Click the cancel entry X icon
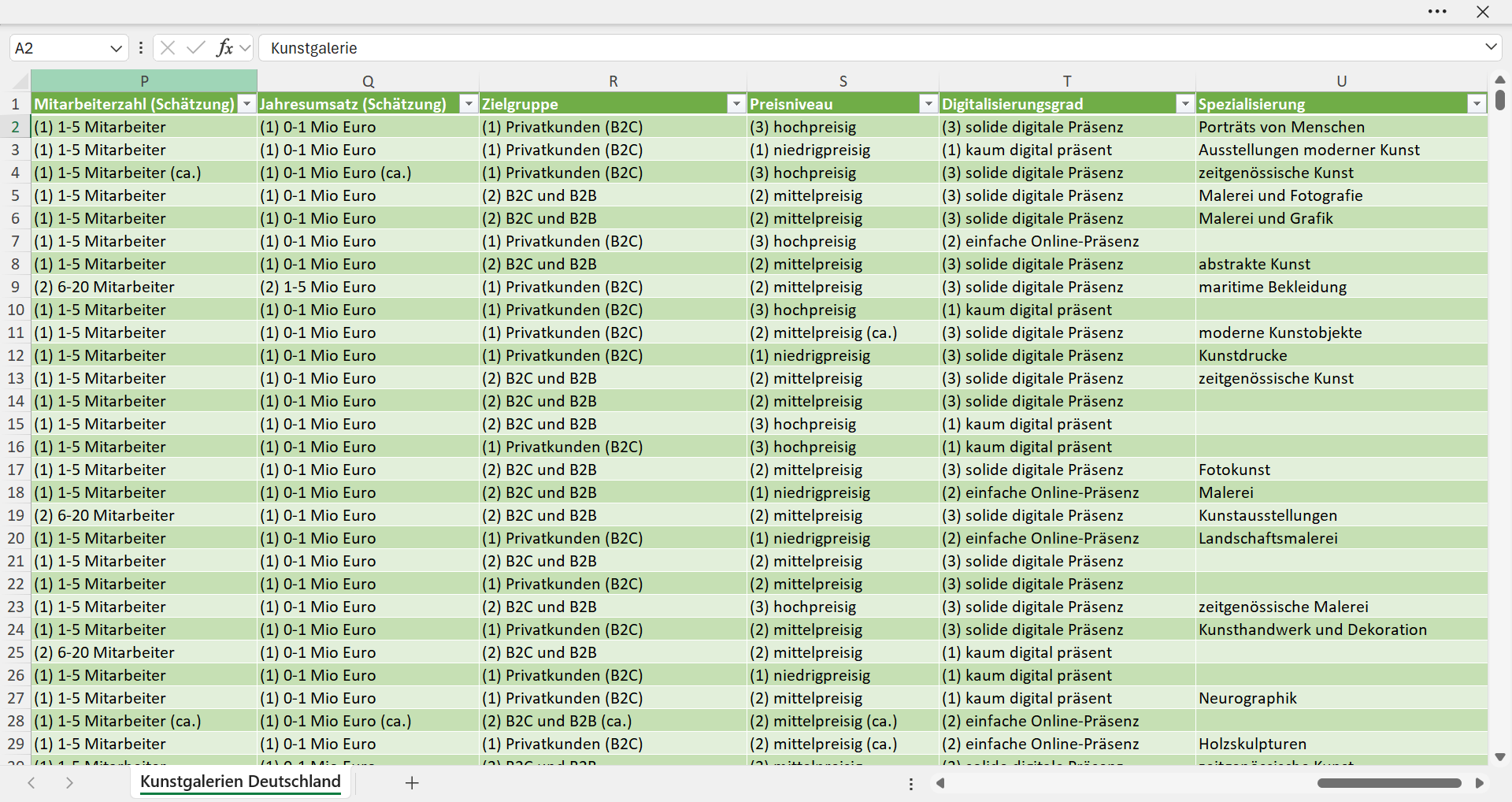This screenshot has height=802, width=1512. (x=168, y=48)
